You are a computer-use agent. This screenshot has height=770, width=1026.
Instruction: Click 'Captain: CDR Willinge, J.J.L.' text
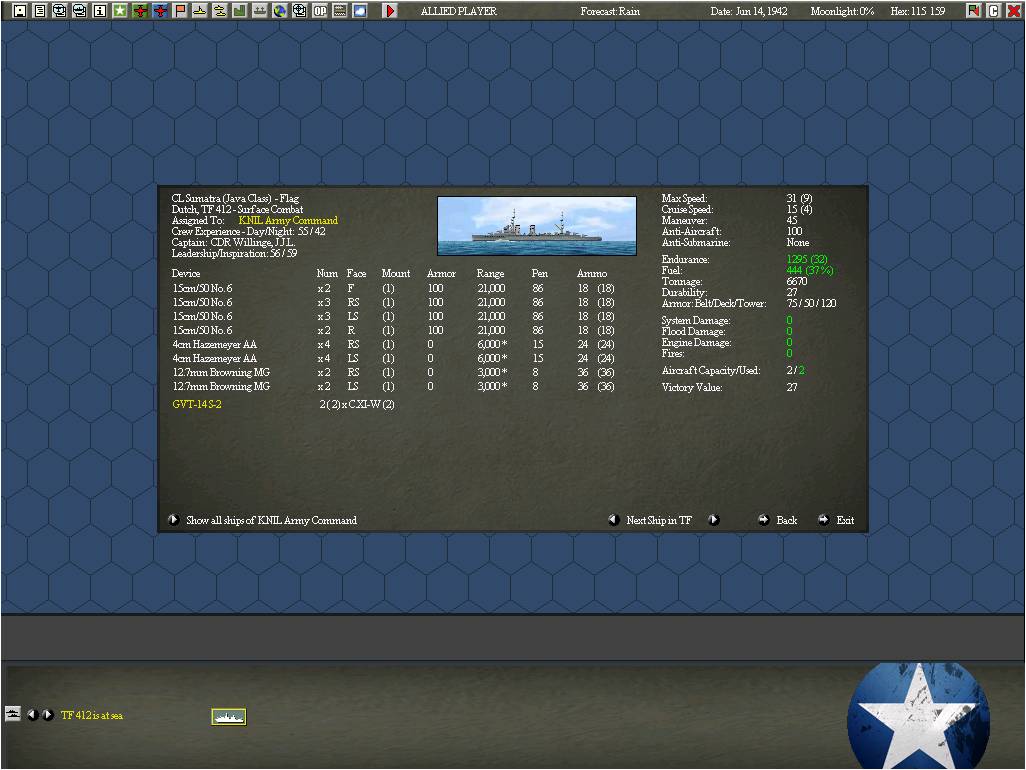click(x=234, y=243)
